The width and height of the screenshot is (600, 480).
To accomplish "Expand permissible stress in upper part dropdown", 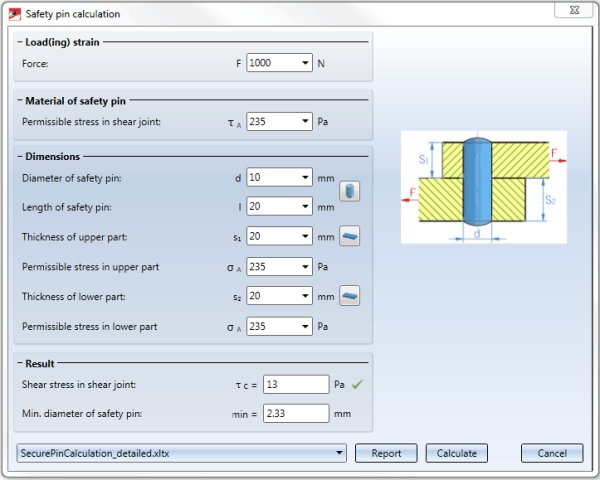I will (305, 267).
